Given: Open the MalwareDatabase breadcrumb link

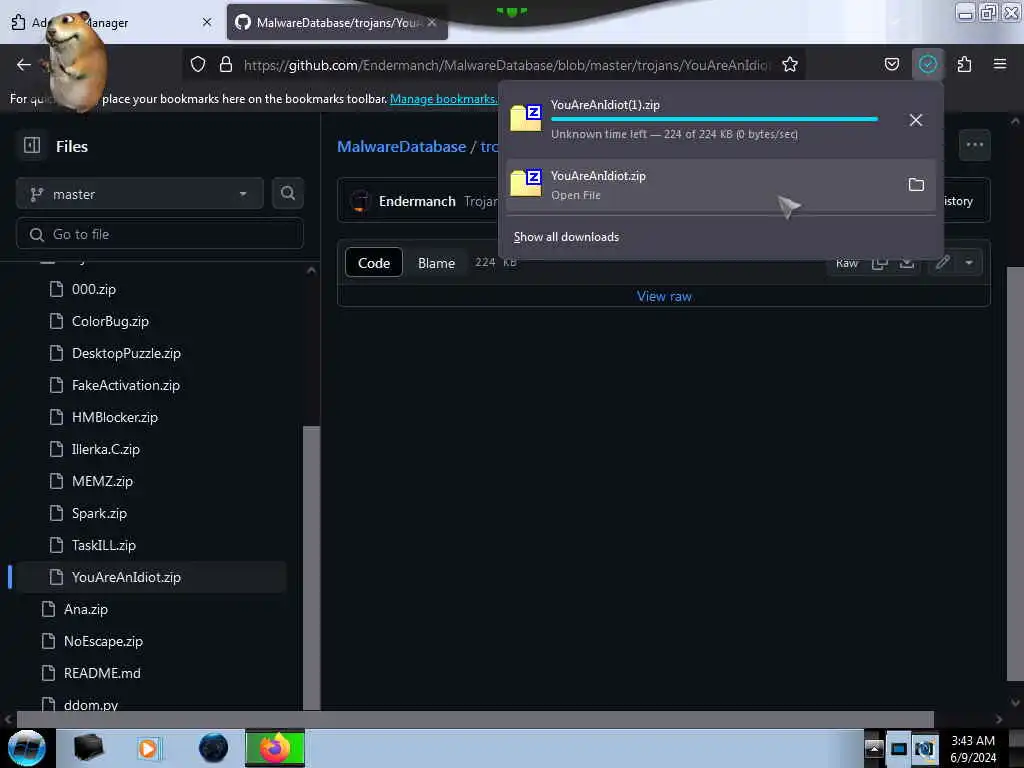Looking at the screenshot, I should coord(402,146).
